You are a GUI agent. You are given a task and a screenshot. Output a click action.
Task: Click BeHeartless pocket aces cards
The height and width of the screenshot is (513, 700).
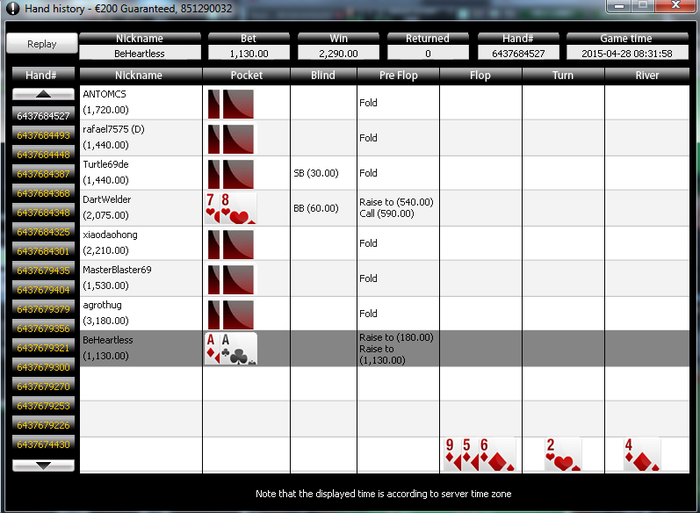click(x=231, y=349)
